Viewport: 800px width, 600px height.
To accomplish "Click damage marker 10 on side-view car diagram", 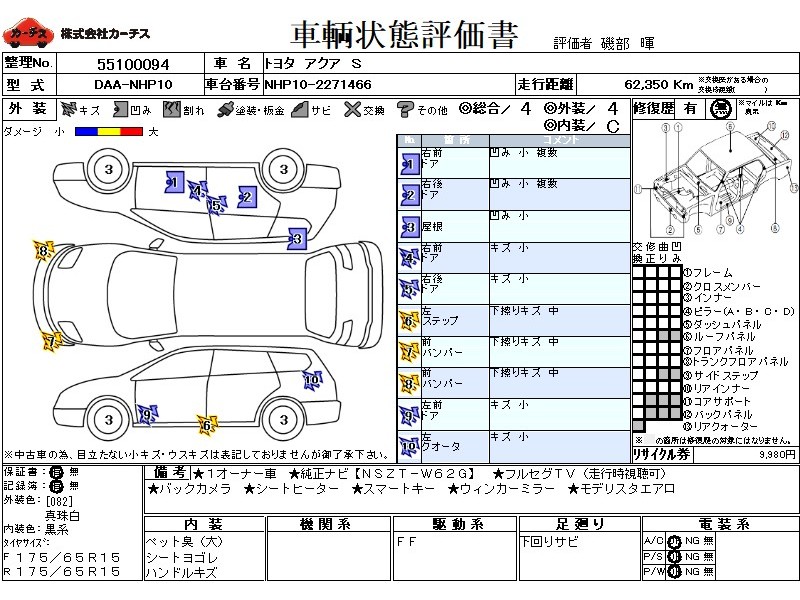I will 311,380.
